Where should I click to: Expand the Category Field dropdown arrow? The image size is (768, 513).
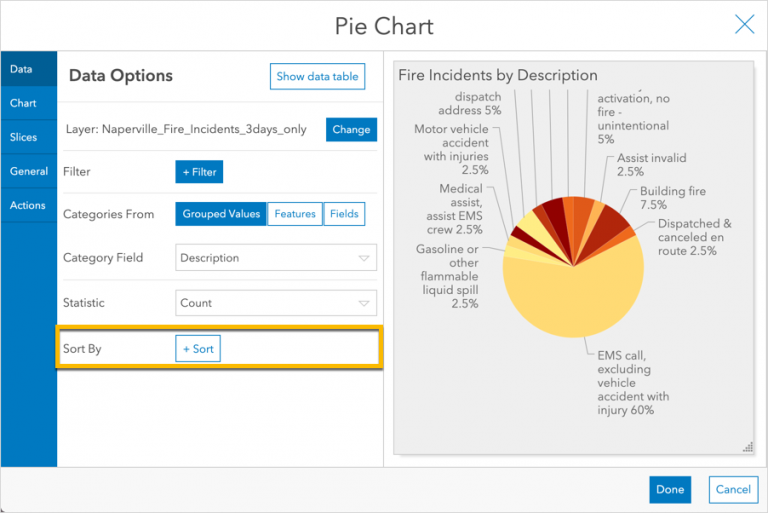pyautogui.click(x=364, y=258)
